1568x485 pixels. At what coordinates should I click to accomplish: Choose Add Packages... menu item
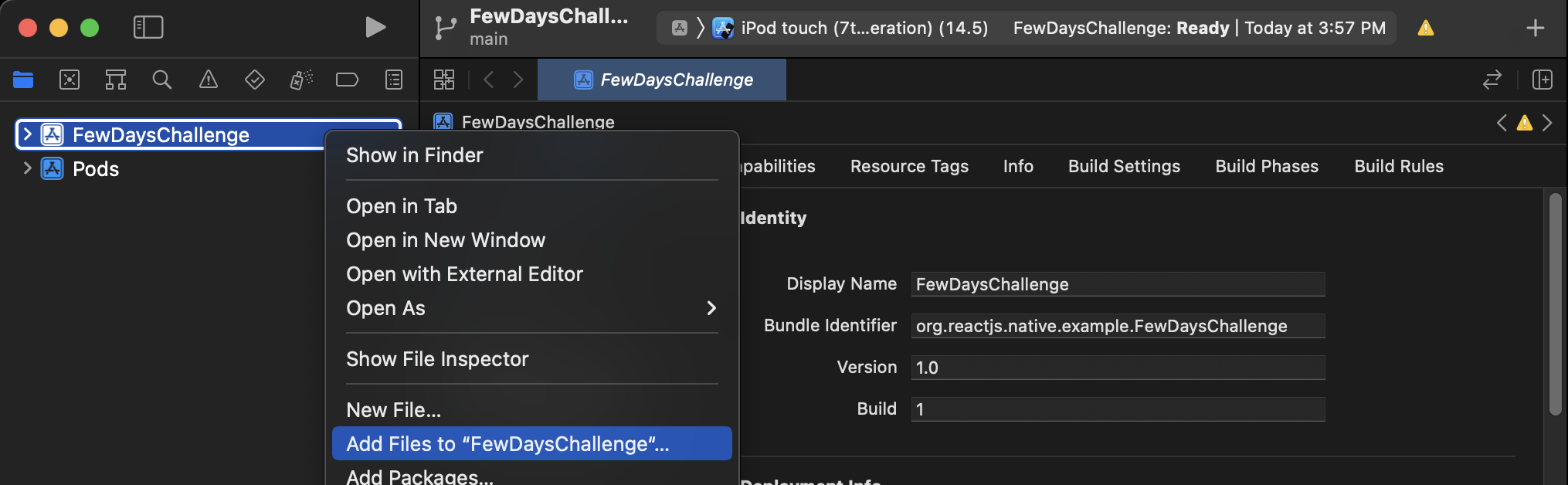[x=532, y=475]
